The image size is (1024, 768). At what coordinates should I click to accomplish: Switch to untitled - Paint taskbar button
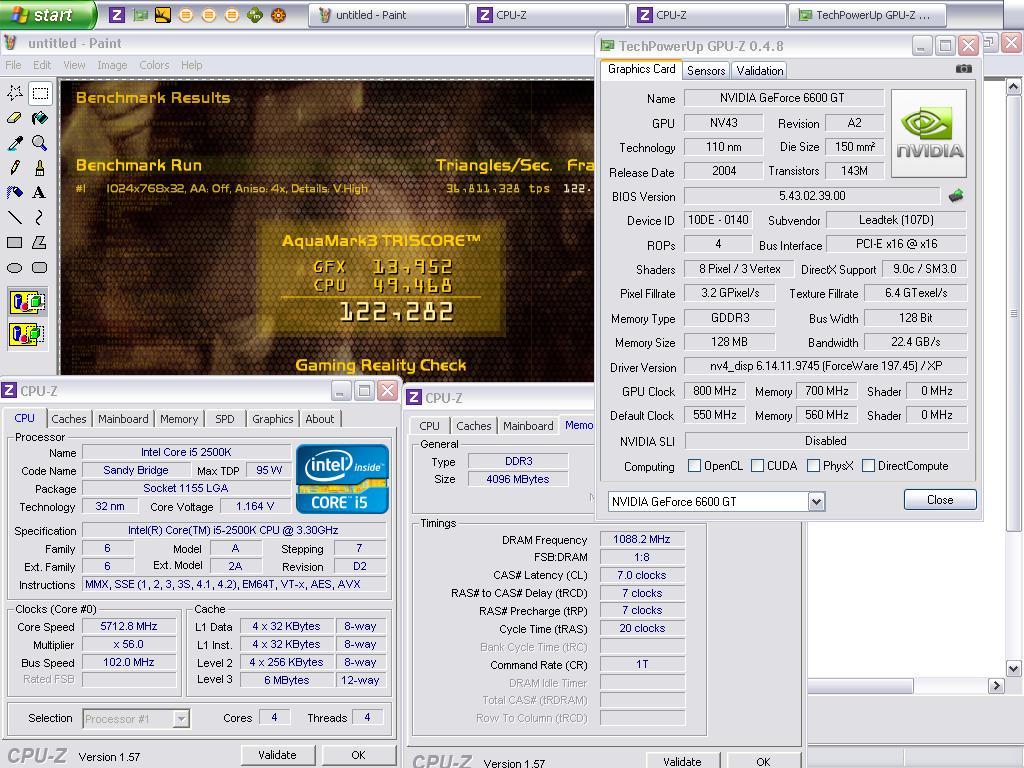(387, 15)
